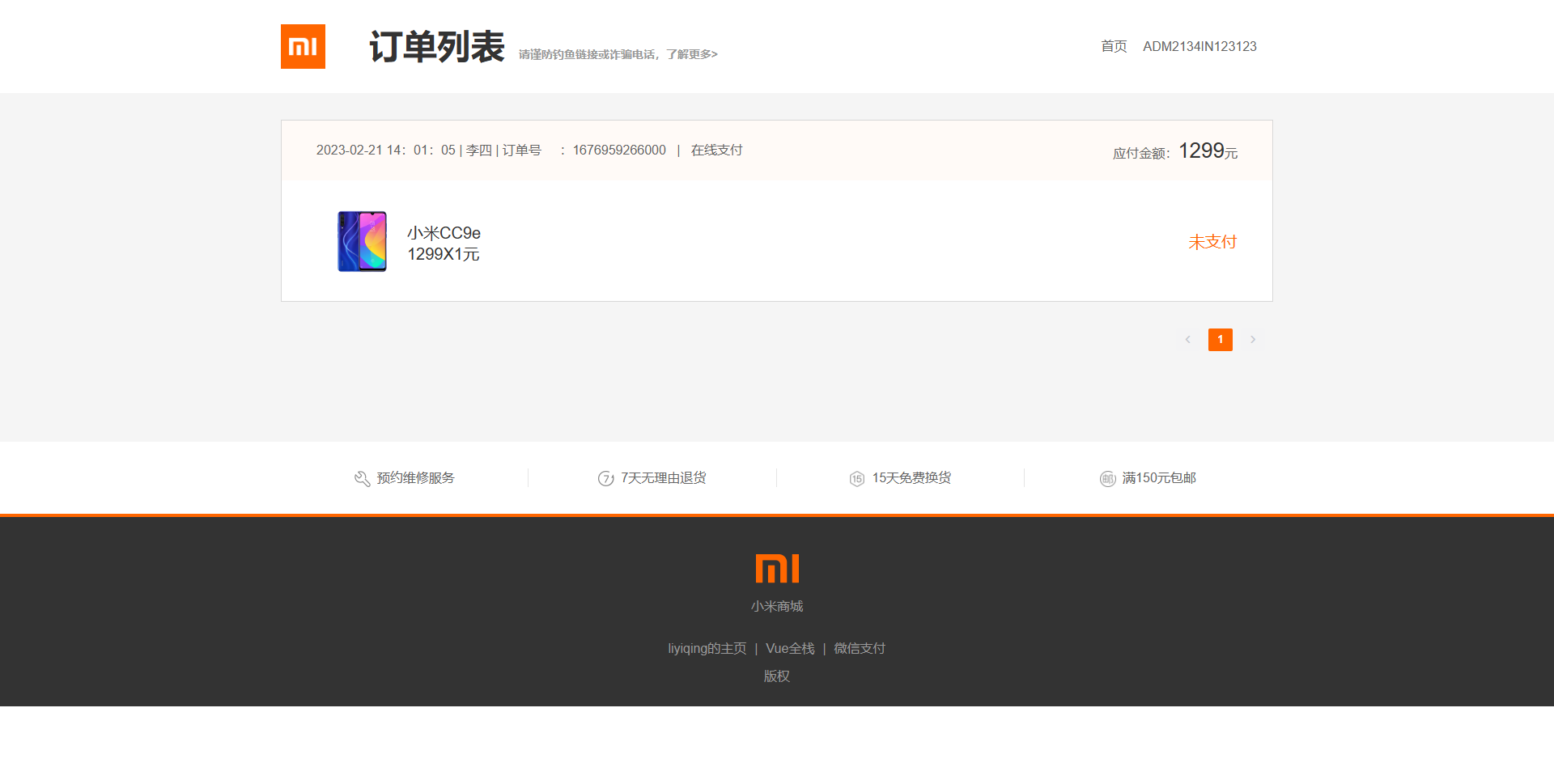Open the next page chevron in pagination
This screenshot has width=1554, height=784.
click(1253, 340)
